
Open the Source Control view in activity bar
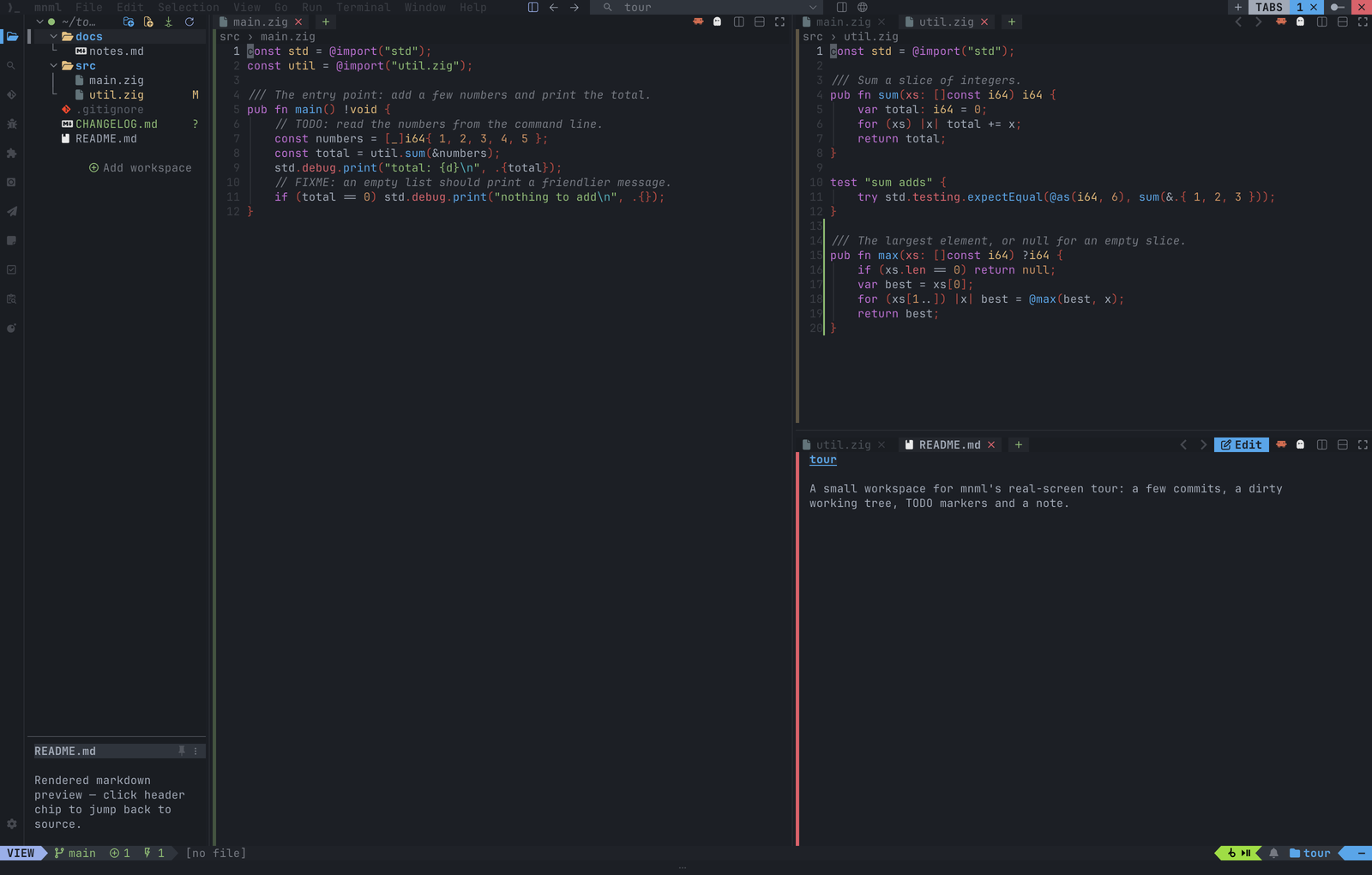click(x=11, y=95)
